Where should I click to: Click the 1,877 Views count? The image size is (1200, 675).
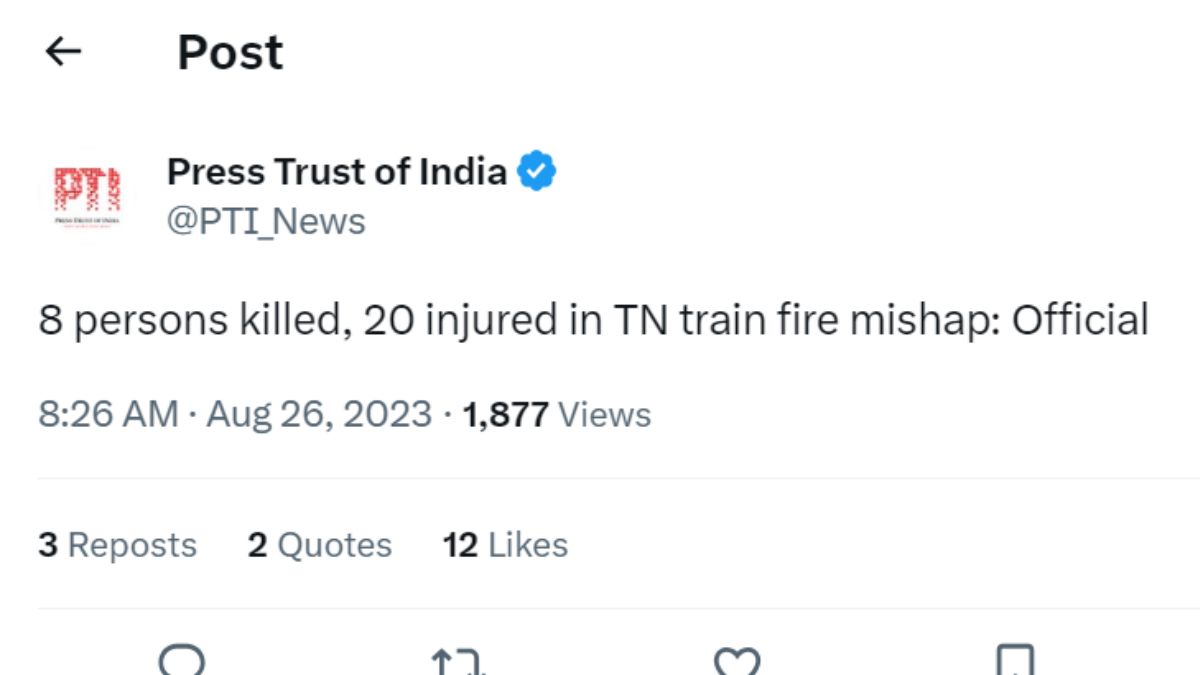click(x=557, y=414)
